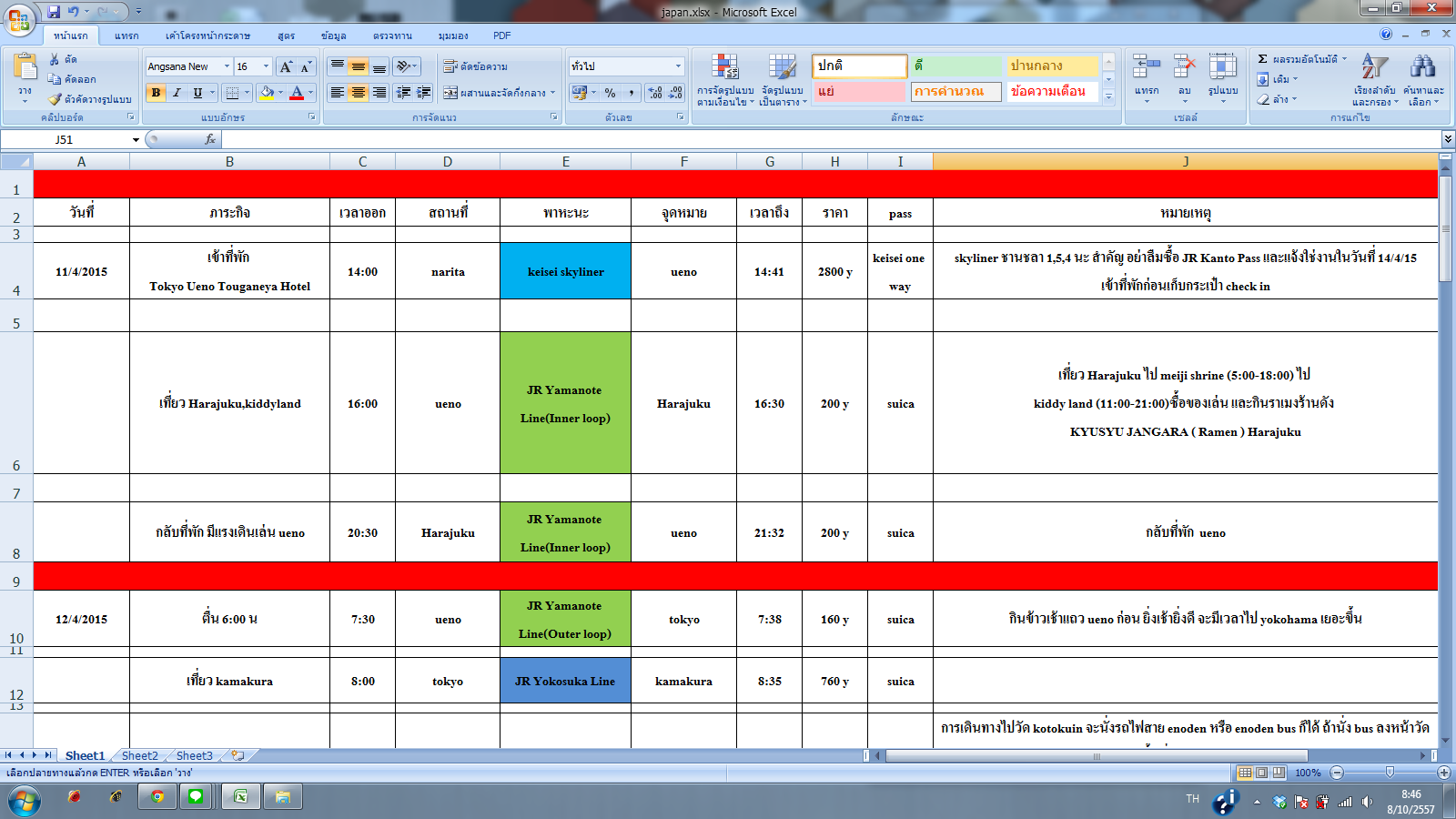Image resolution: width=1456 pixels, height=819 pixels.
Task: Open Conditional Formatting icon
Action: (724, 67)
